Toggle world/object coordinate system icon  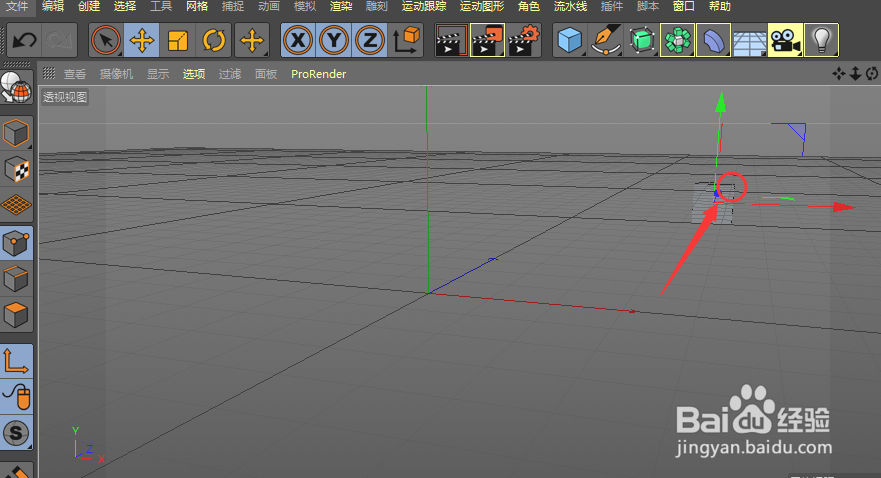(406, 40)
